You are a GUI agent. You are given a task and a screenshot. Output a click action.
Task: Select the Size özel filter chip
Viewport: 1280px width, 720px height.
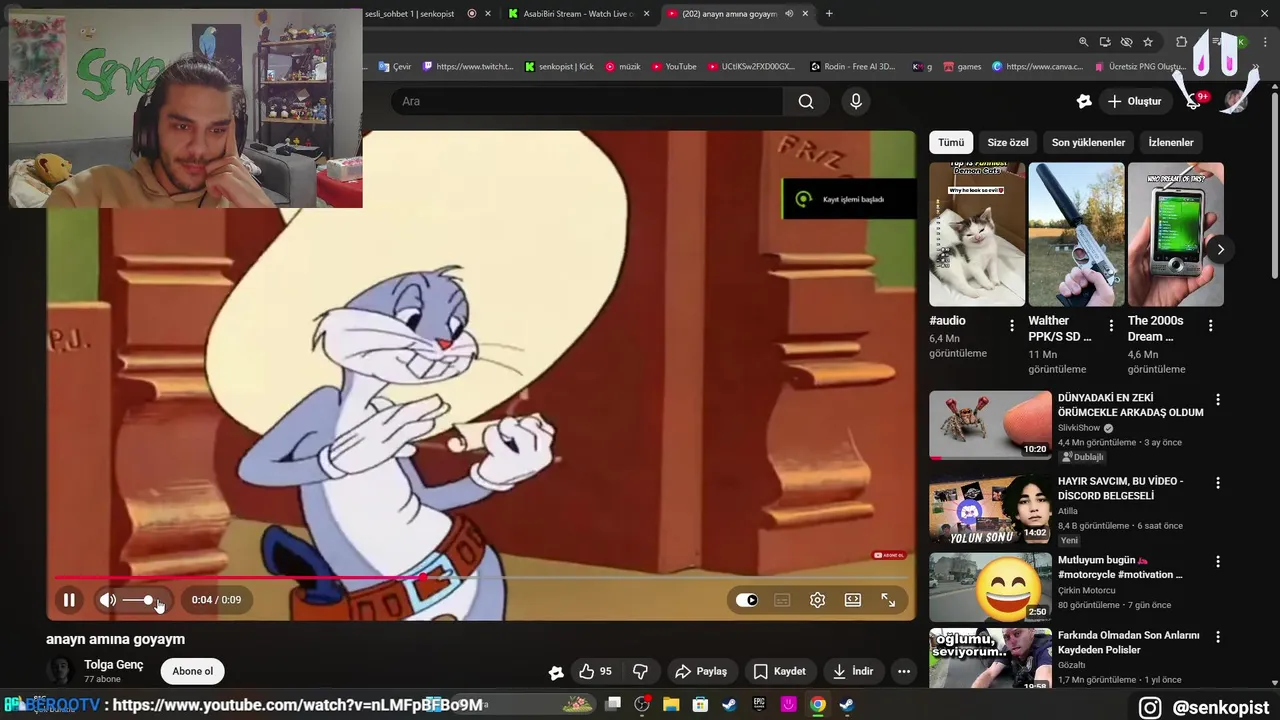coord(1008,142)
